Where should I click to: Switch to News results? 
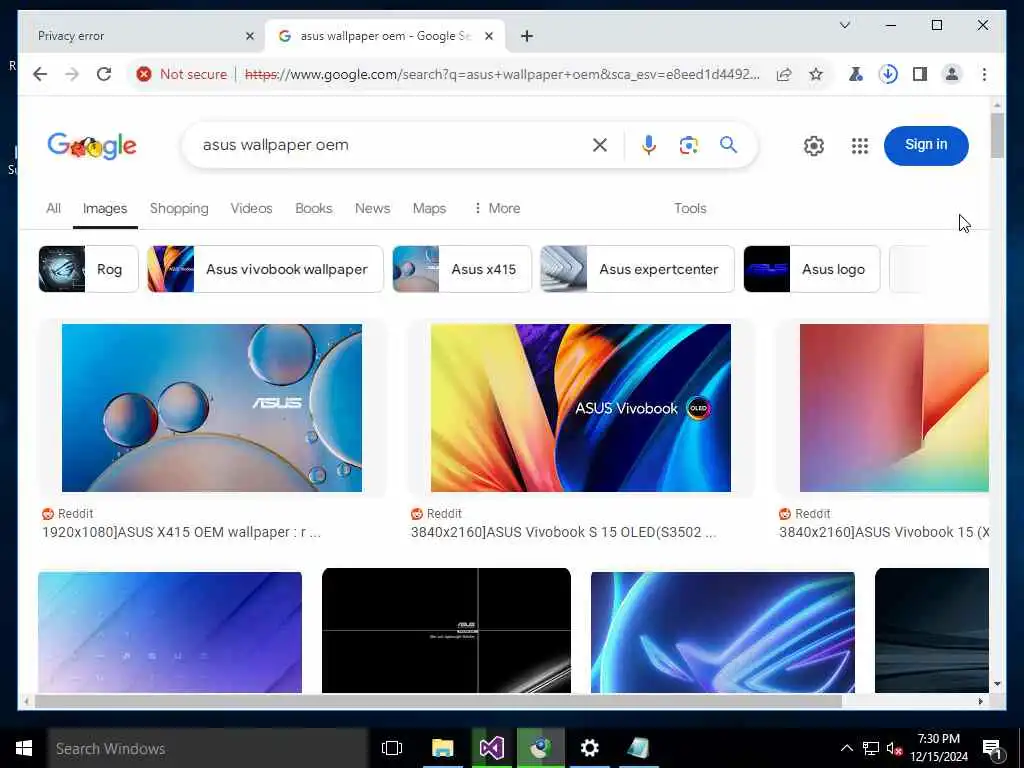[x=372, y=208]
